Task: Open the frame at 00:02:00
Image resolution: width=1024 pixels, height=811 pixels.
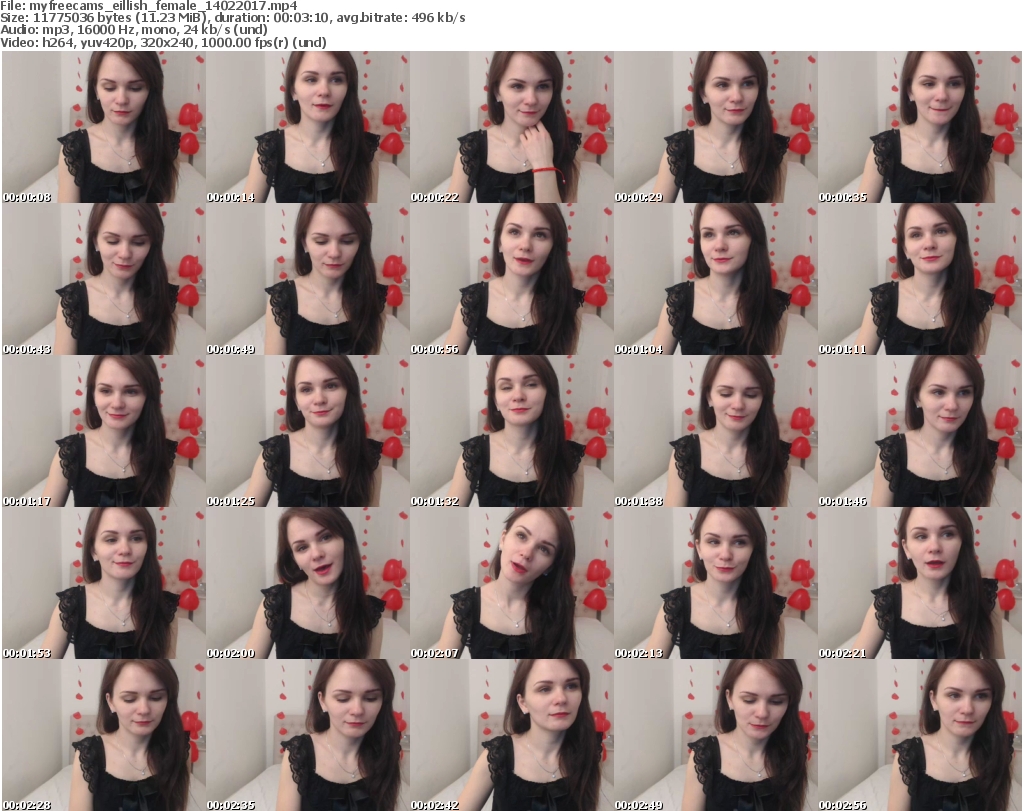Action: 308,583
